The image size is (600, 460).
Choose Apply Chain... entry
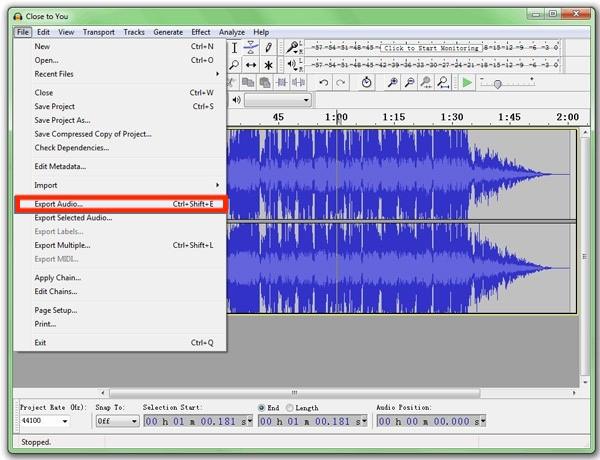[x=120, y=278]
